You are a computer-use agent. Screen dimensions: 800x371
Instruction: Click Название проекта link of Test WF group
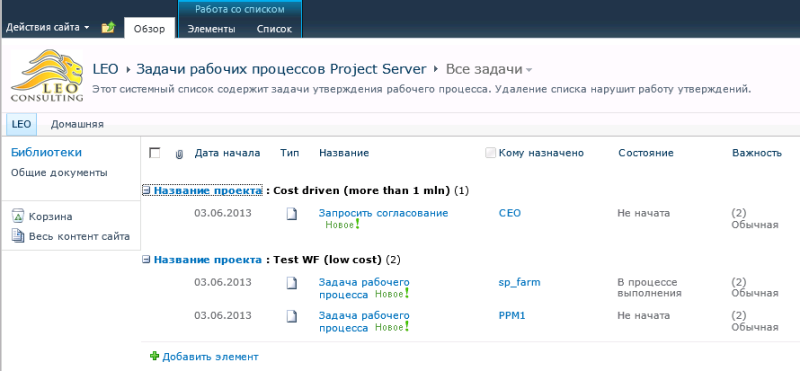click(x=208, y=260)
